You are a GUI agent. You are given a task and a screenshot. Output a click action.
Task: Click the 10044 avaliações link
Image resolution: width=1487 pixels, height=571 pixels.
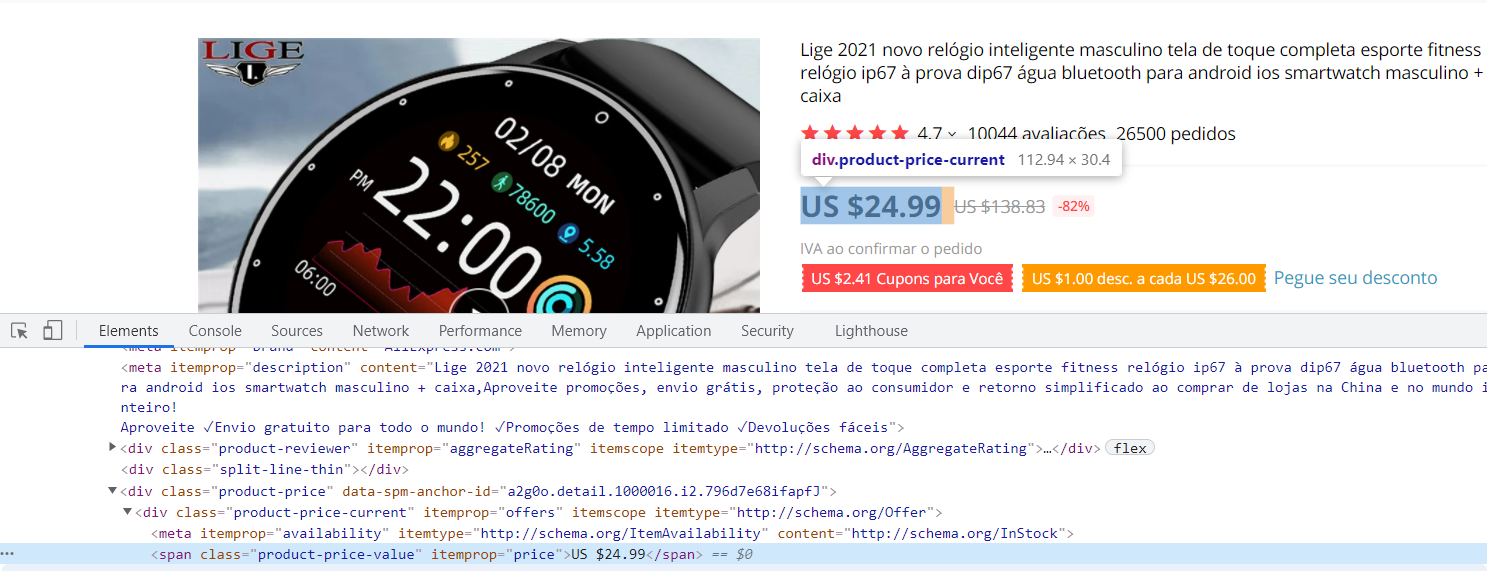(x=1036, y=134)
